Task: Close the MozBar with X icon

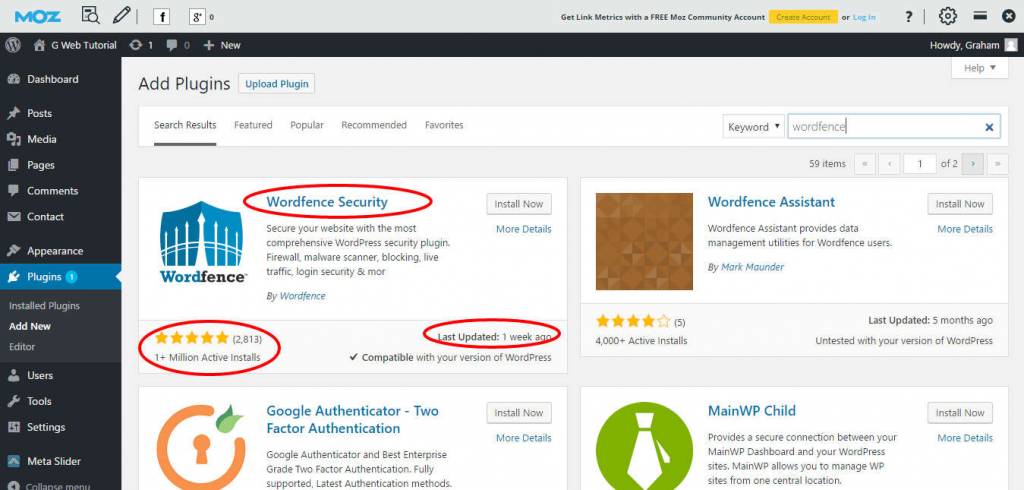Action: click(x=1009, y=16)
